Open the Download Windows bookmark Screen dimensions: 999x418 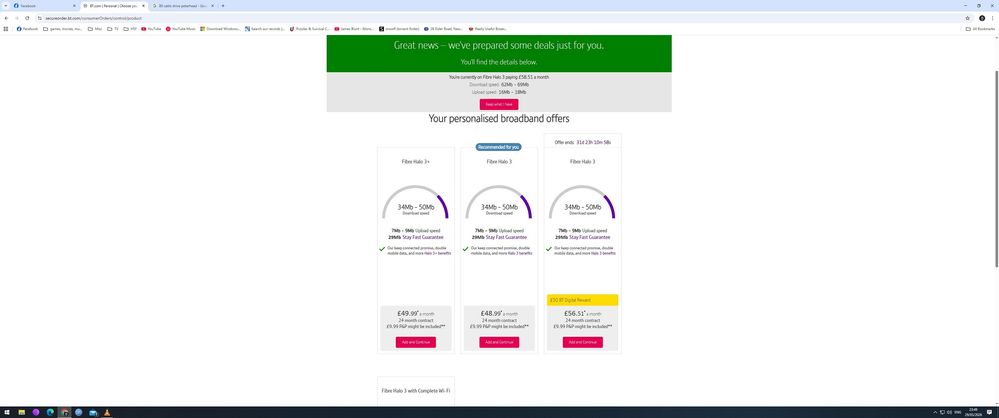(220, 29)
